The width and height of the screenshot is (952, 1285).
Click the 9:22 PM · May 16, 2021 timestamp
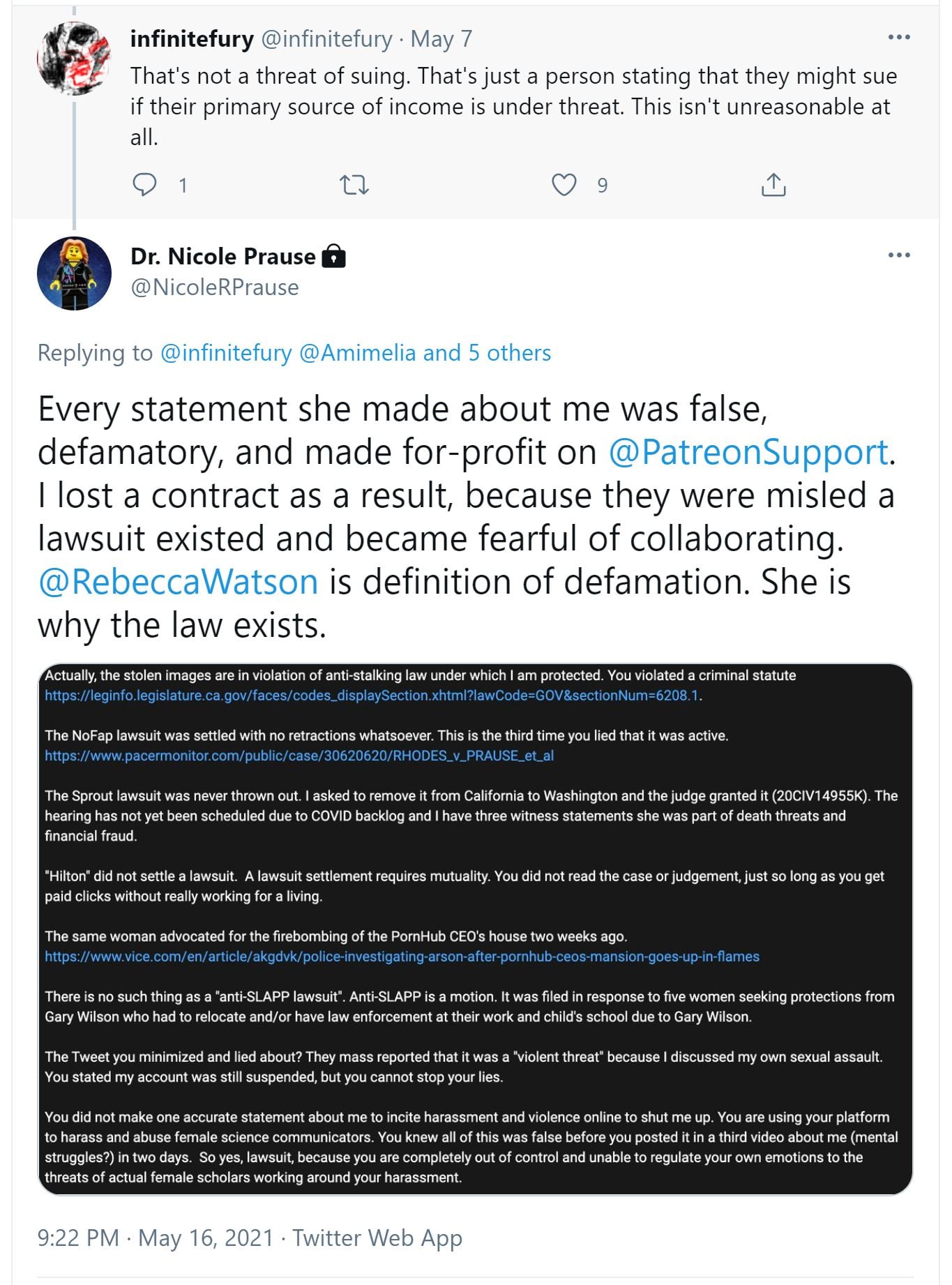(x=155, y=1238)
